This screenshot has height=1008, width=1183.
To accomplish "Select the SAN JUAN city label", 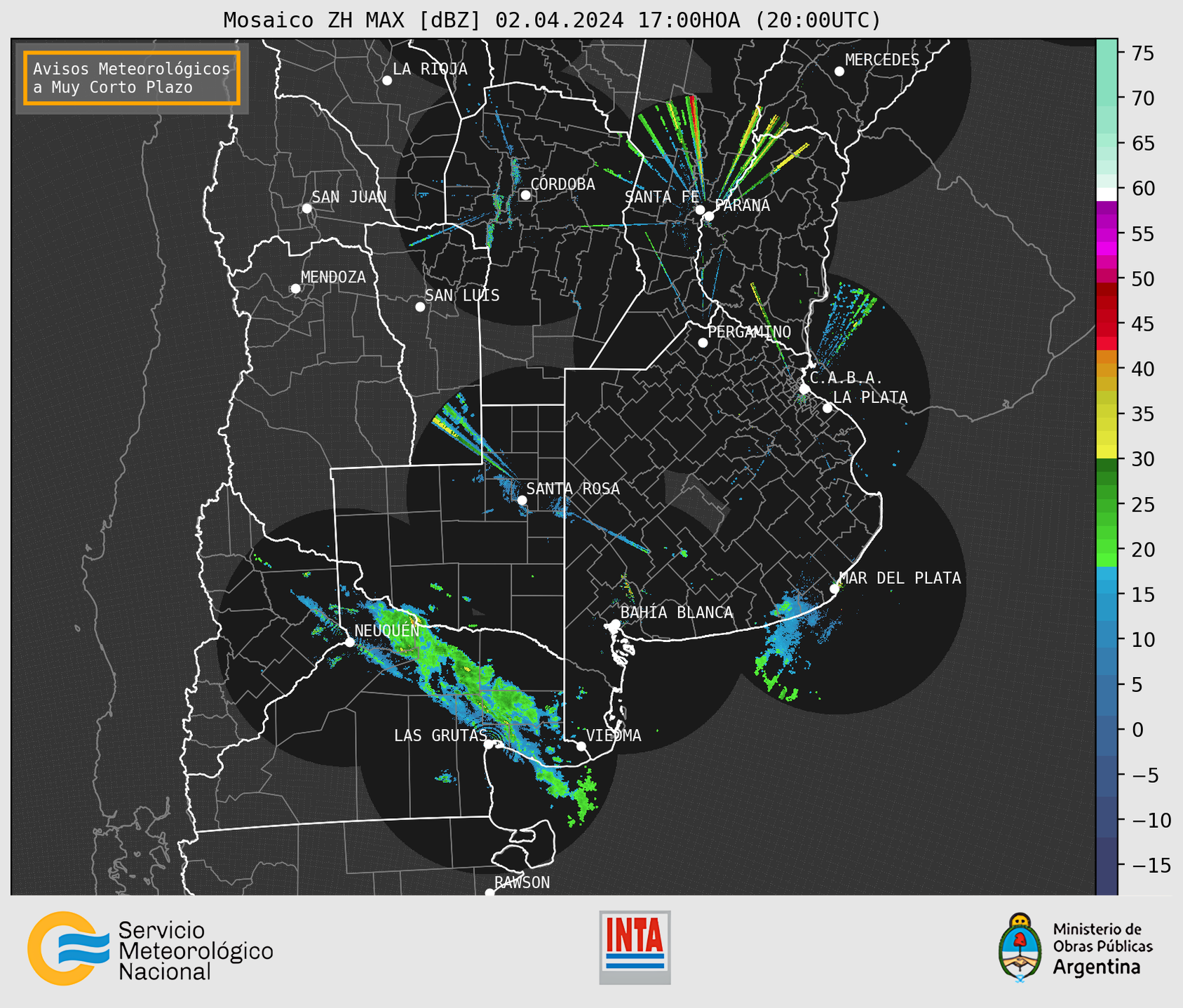I will pos(349,197).
